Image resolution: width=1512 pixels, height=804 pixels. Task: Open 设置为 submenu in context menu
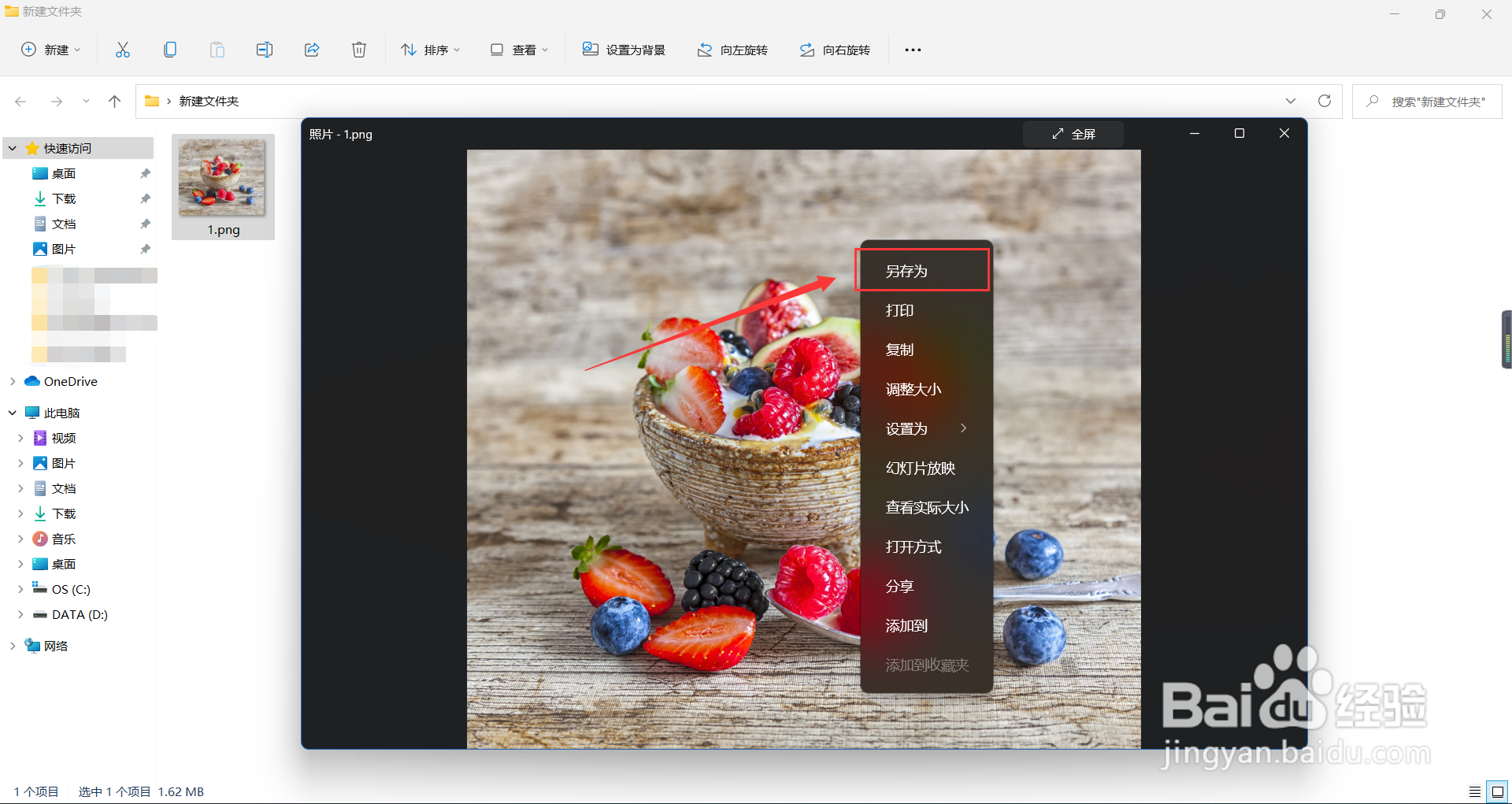tap(926, 428)
